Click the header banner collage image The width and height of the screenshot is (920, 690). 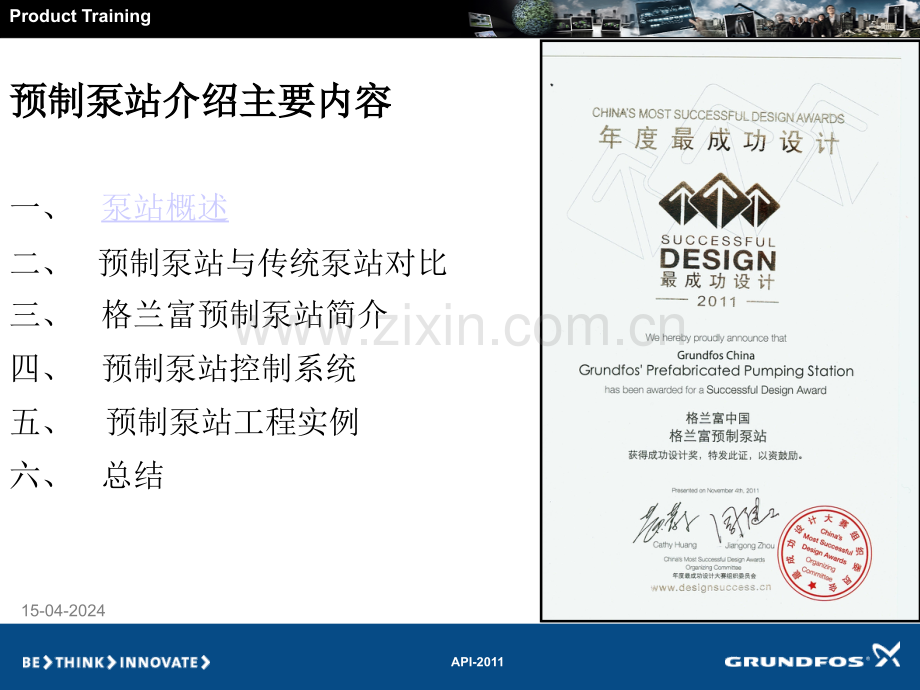coord(694,19)
